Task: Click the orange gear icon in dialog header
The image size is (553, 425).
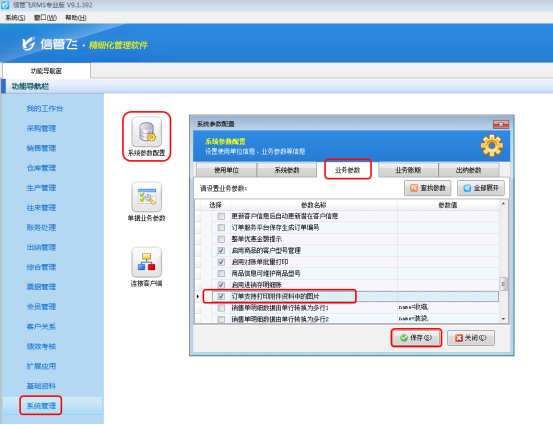Action: click(492, 146)
